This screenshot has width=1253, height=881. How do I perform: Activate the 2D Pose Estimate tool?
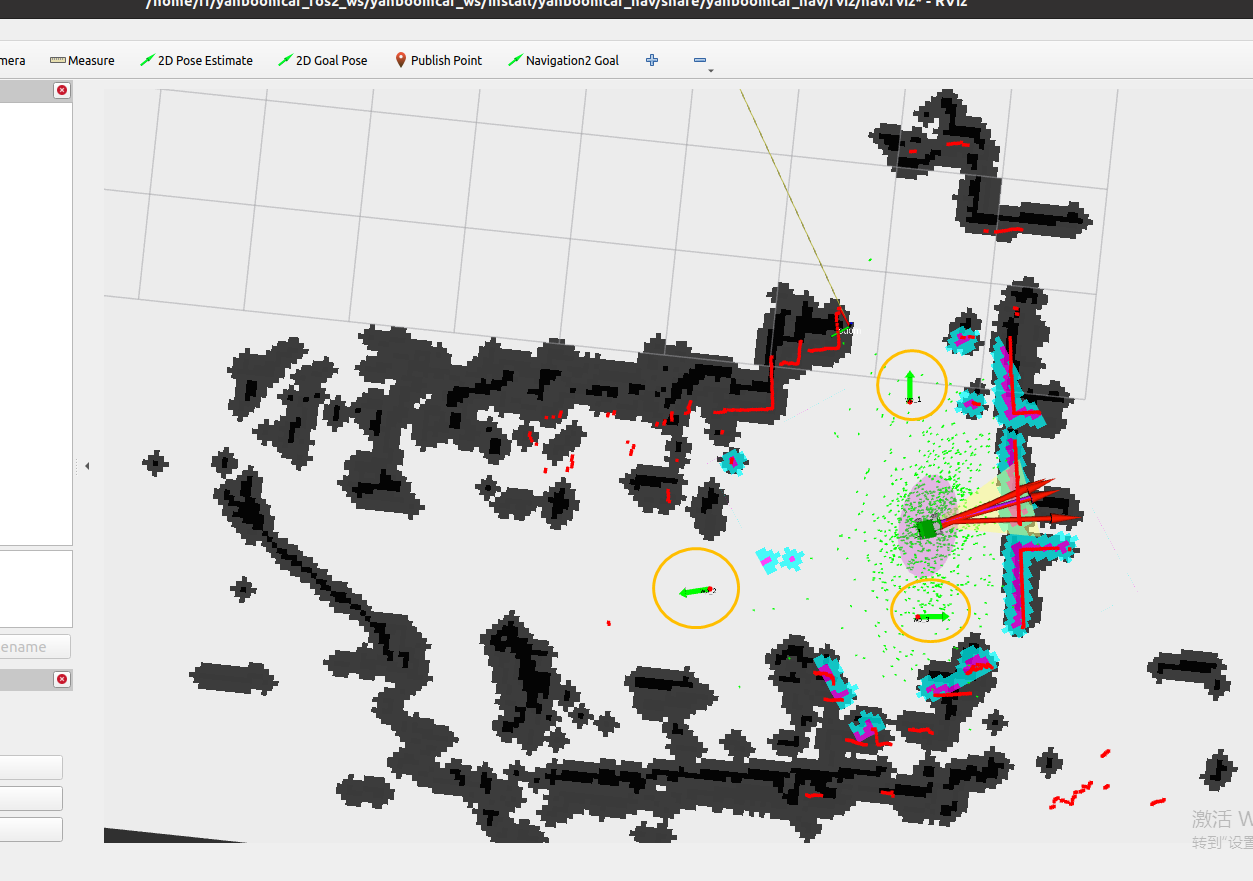[x=196, y=61]
